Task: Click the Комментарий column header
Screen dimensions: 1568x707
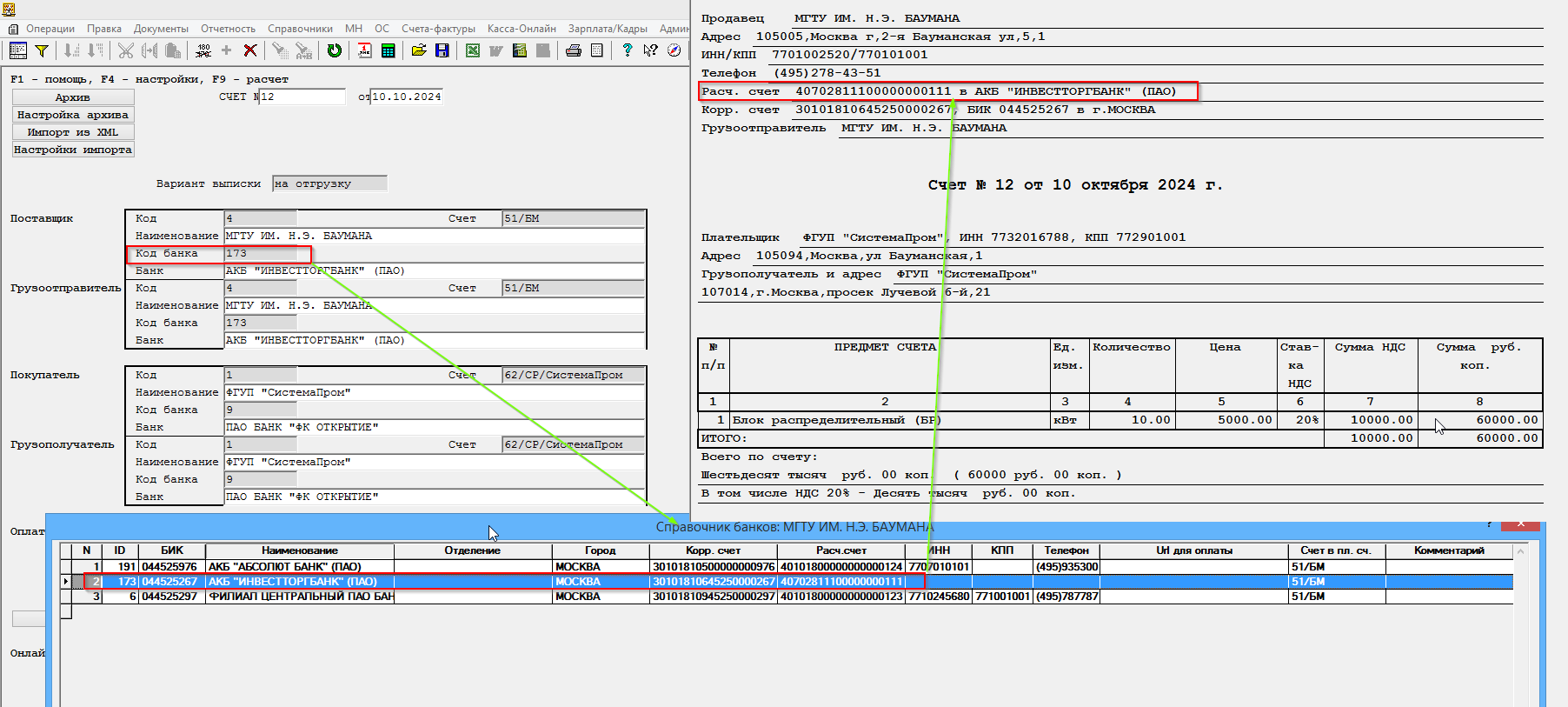Action: [x=1449, y=550]
